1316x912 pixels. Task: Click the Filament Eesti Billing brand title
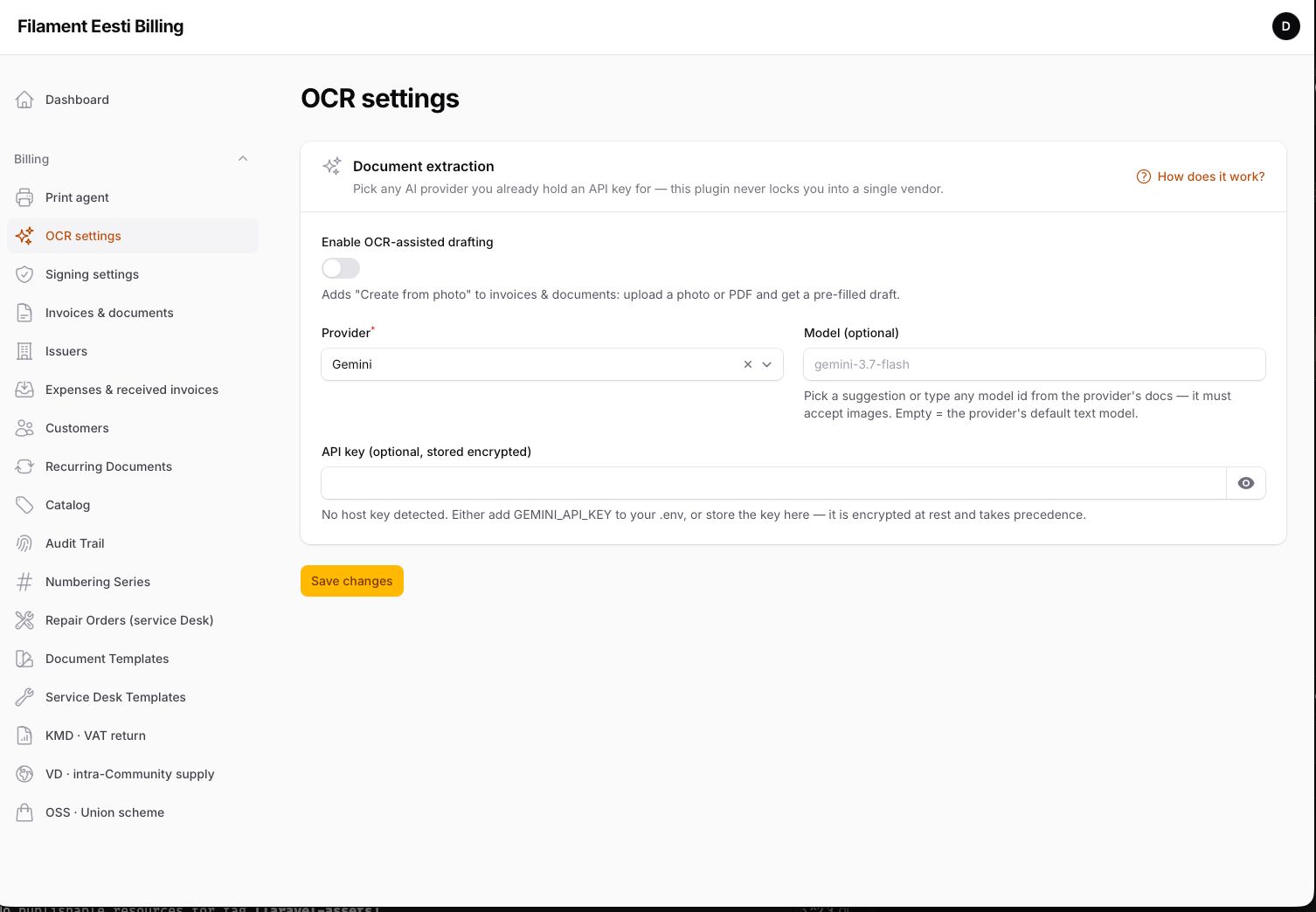(x=100, y=26)
